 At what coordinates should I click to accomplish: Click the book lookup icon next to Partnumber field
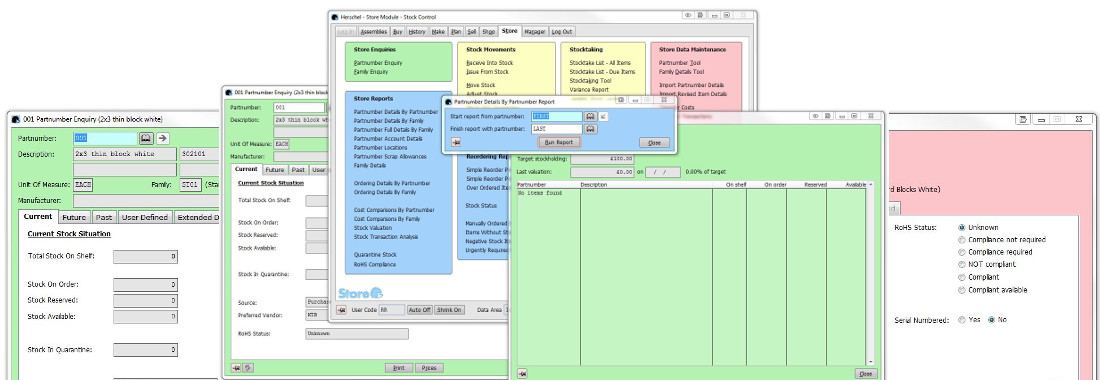click(x=146, y=138)
